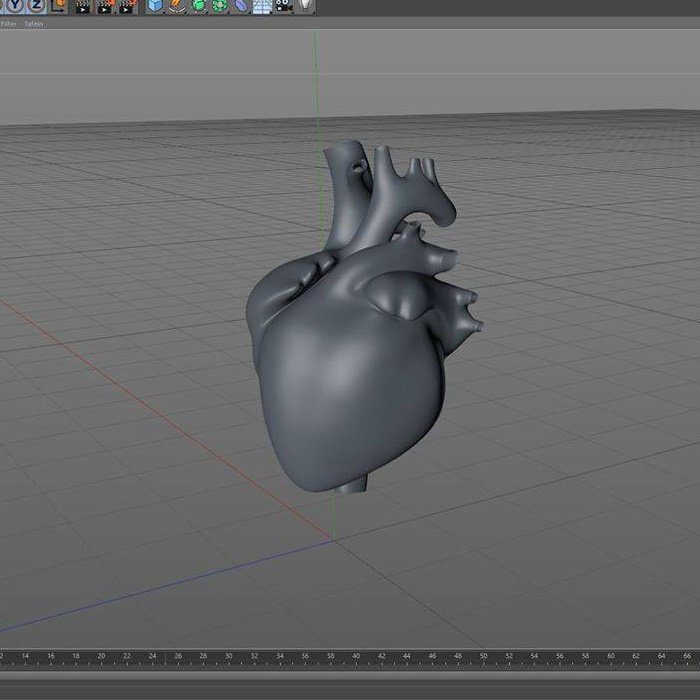Select the Spline Pen tool
This screenshot has height=700, width=700.
[176, 6]
